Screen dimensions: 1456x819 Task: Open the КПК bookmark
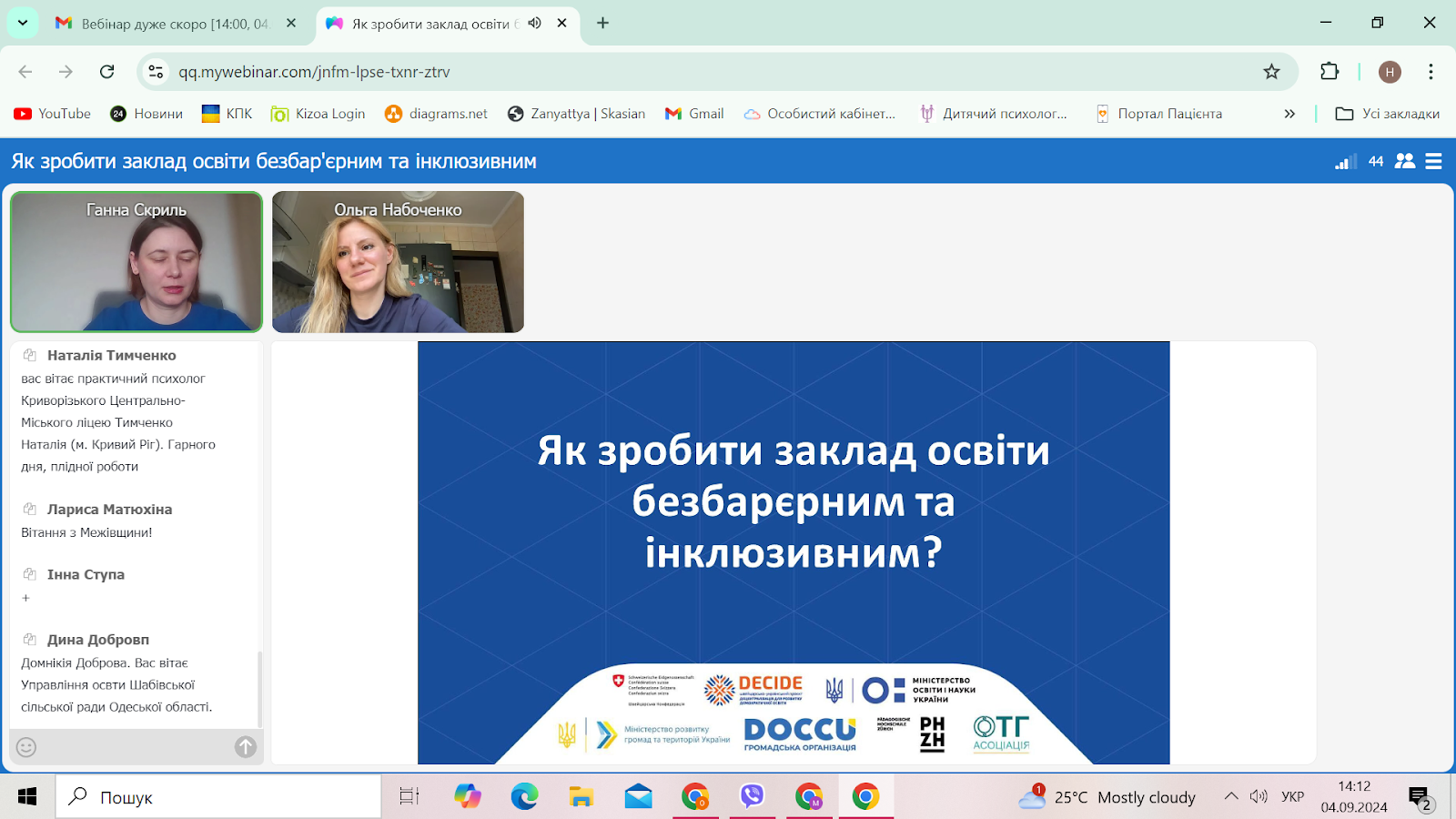pyautogui.click(x=227, y=114)
